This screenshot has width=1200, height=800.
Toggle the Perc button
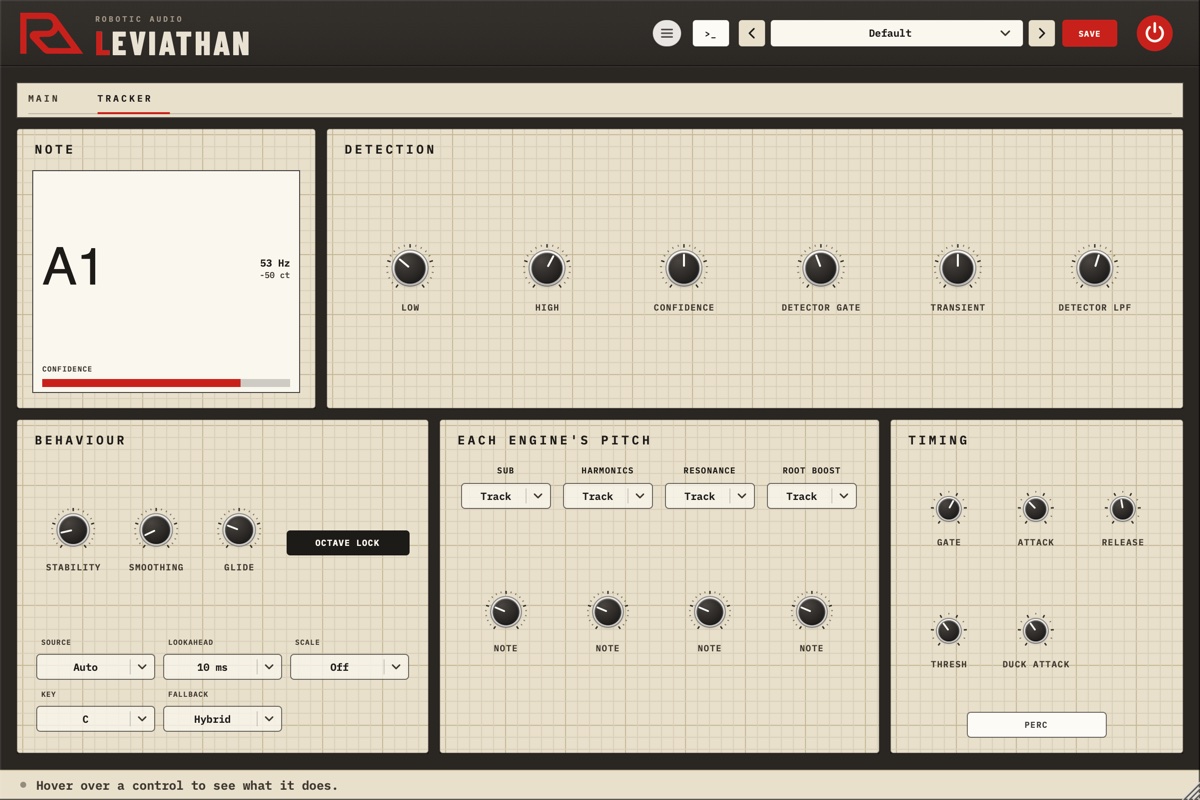point(1037,724)
